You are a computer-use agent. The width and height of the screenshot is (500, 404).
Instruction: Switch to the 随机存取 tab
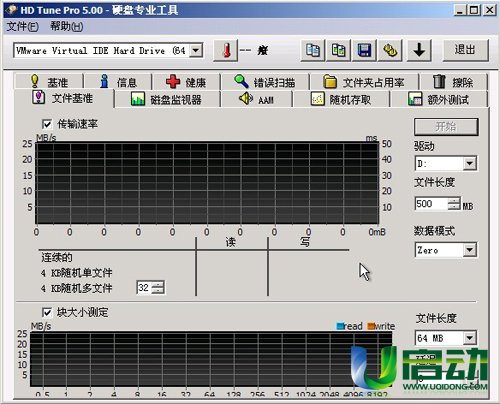coord(341,99)
